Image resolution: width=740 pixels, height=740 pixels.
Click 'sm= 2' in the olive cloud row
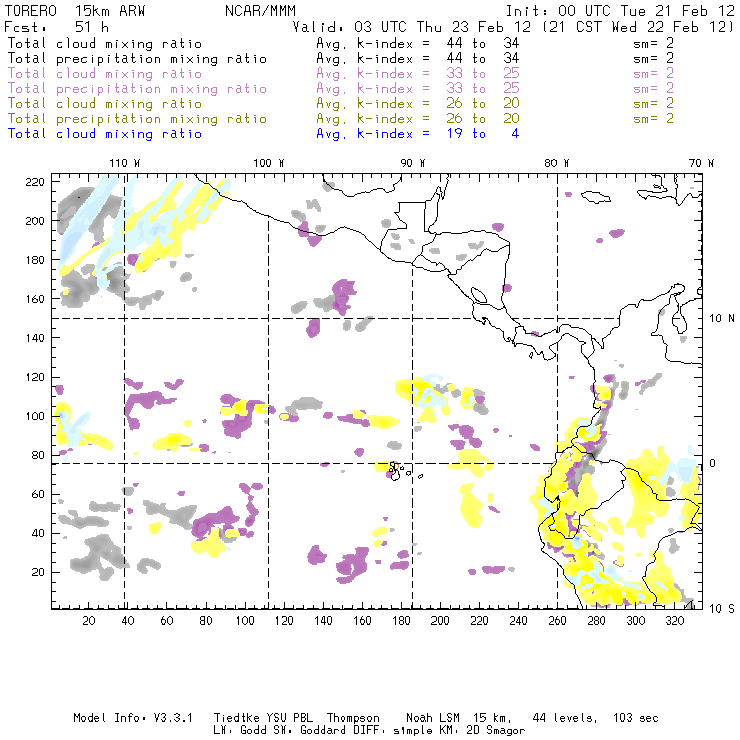point(653,103)
